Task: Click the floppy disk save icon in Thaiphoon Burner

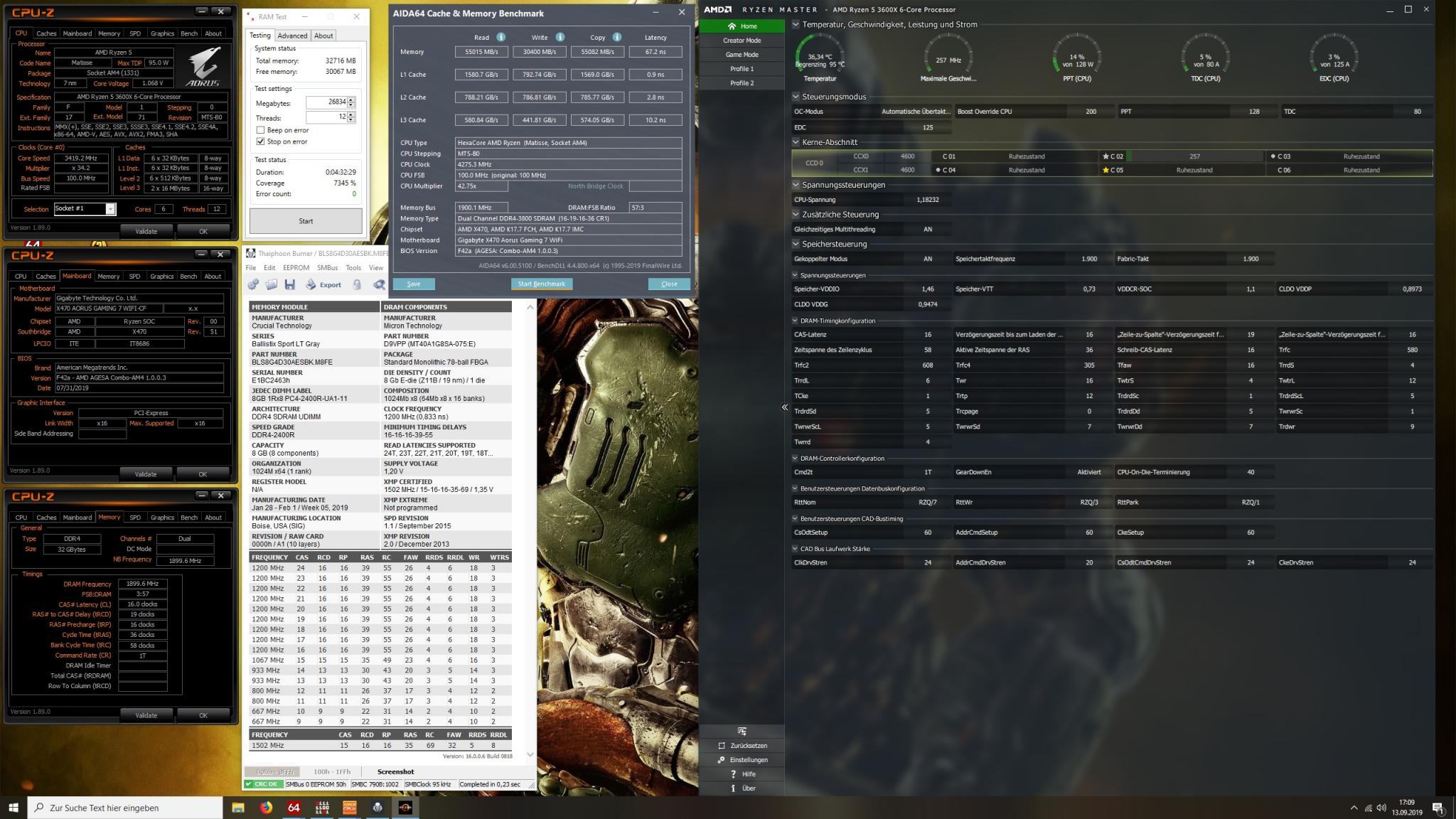Action: pyautogui.click(x=289, y=284)
